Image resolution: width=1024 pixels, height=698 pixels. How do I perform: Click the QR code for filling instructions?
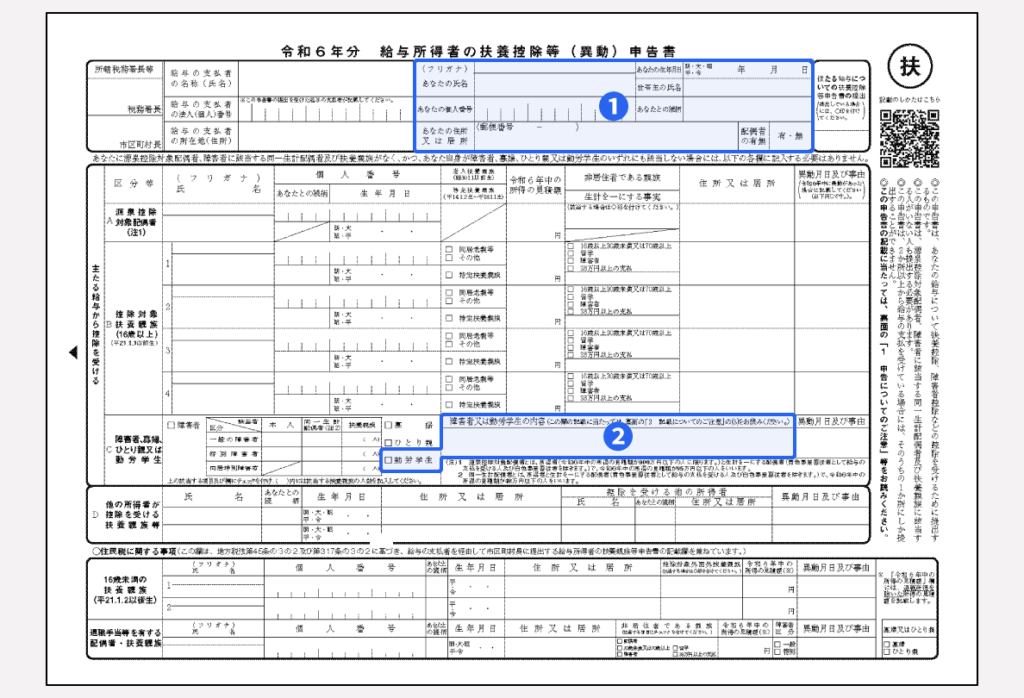click(x=909, y=139)
